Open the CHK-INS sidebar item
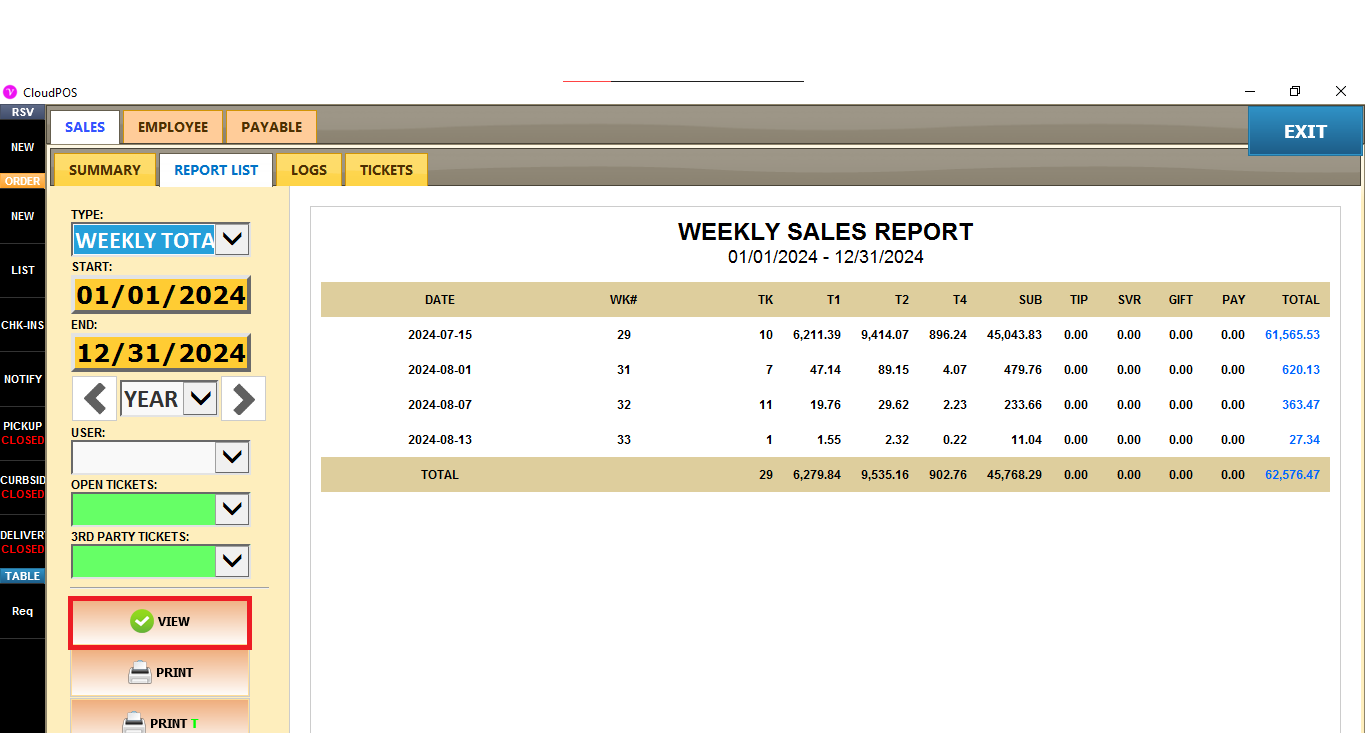The height and width of the screenshot is (733, 1370). pos(22,325)
